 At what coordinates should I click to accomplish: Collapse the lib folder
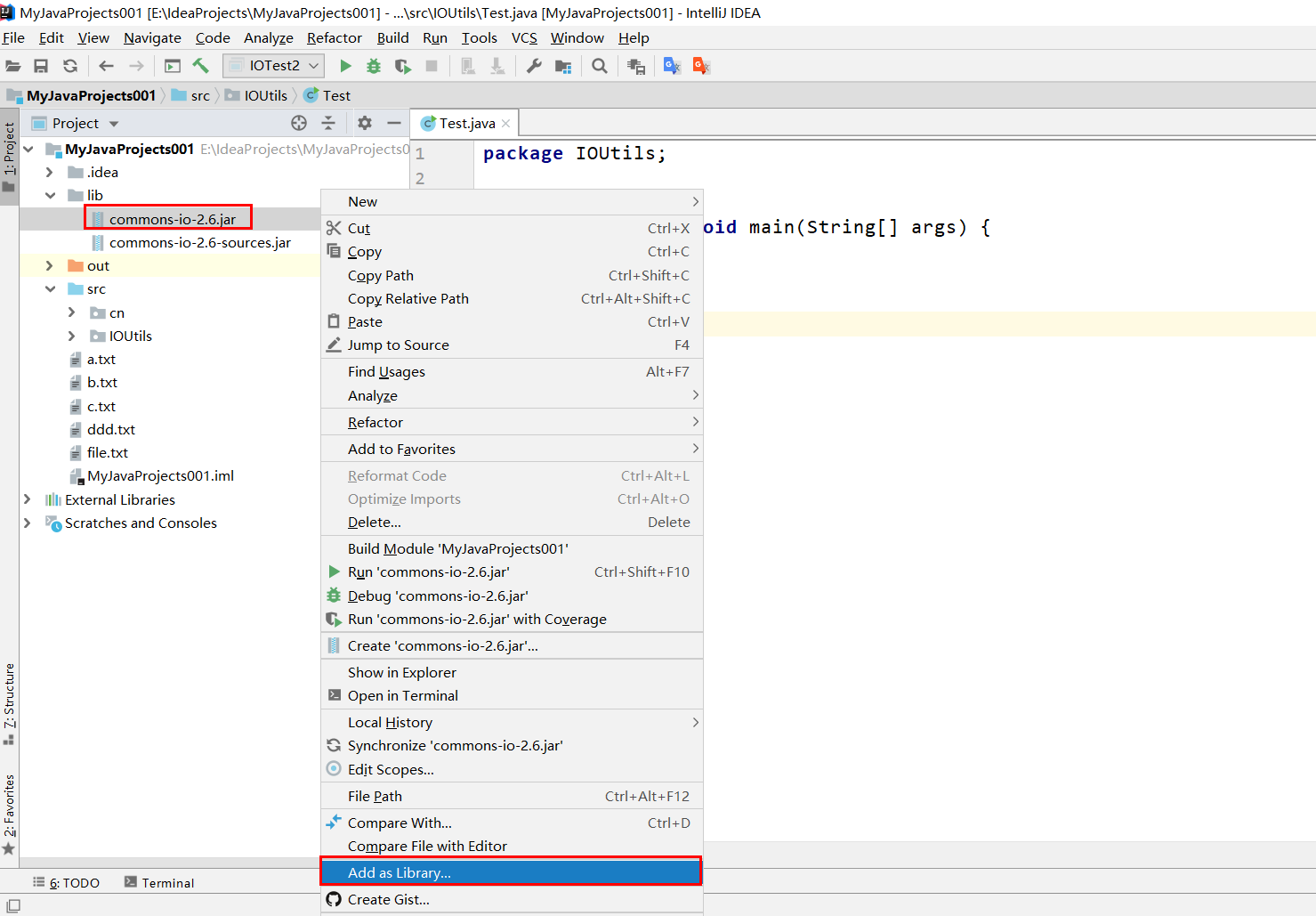(50, 196)
